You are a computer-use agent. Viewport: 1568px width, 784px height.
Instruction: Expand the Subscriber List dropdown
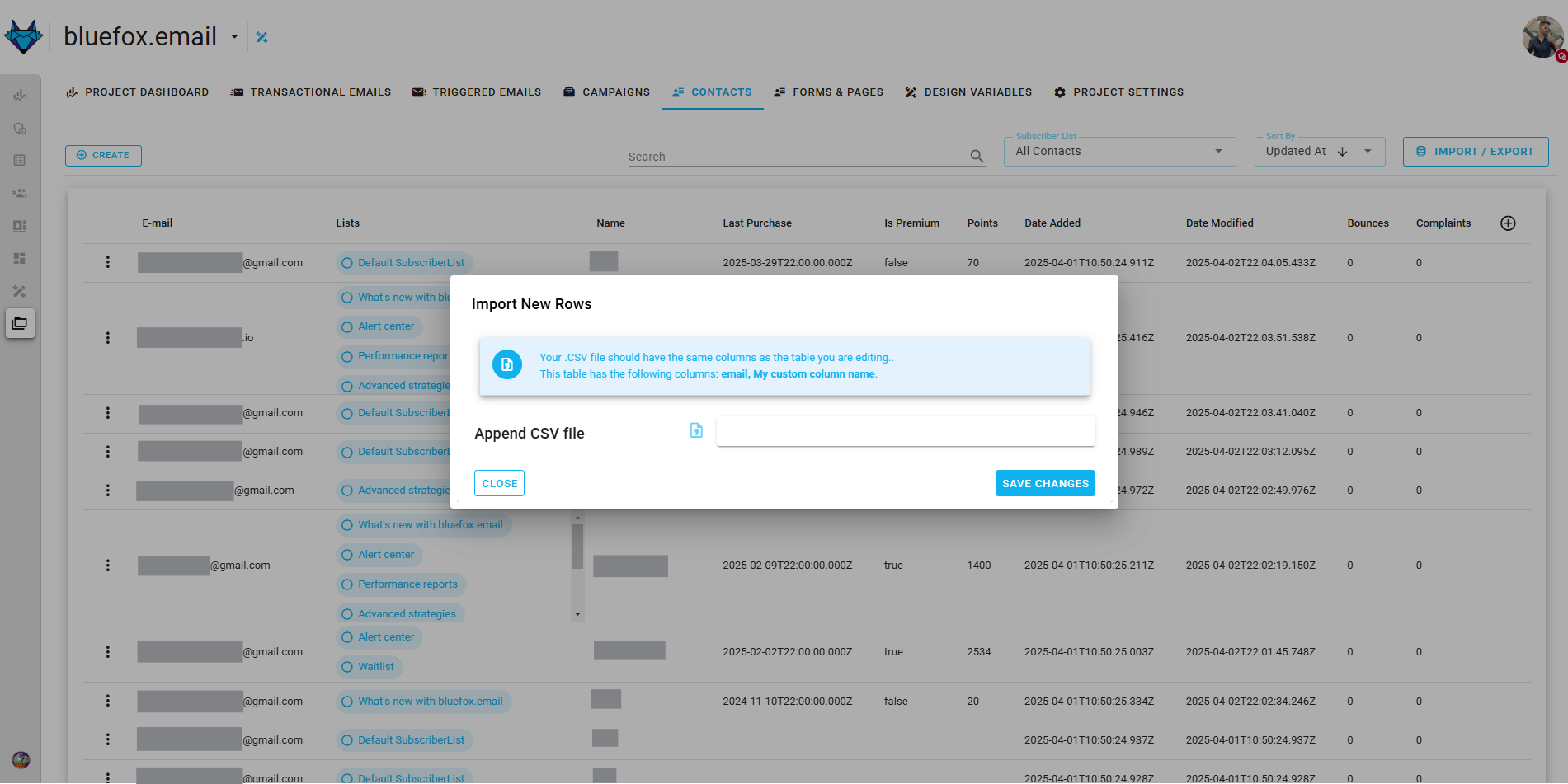tap(1119, 152)
